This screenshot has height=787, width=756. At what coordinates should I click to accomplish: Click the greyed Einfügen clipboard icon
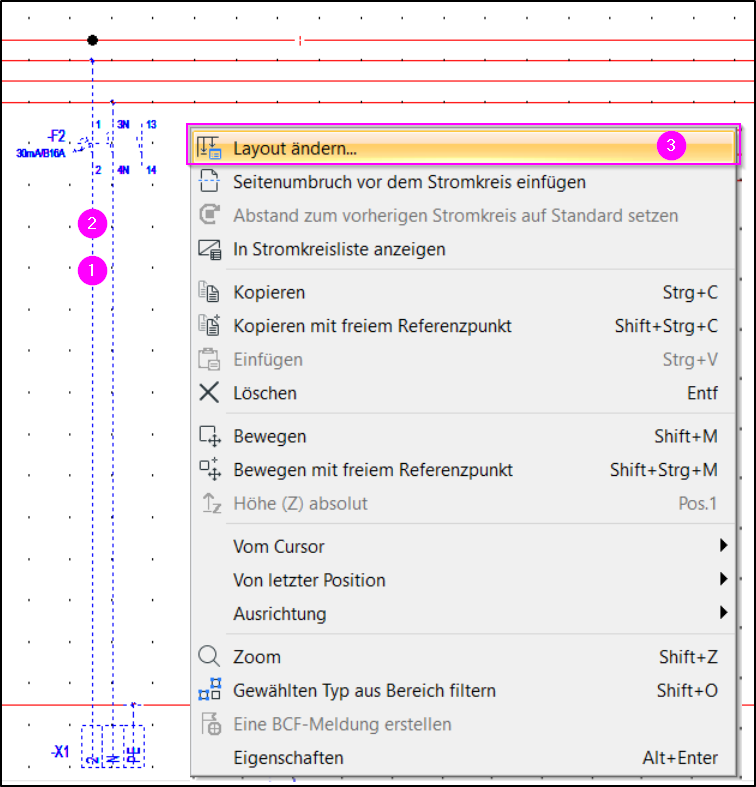tap(209, 359)
